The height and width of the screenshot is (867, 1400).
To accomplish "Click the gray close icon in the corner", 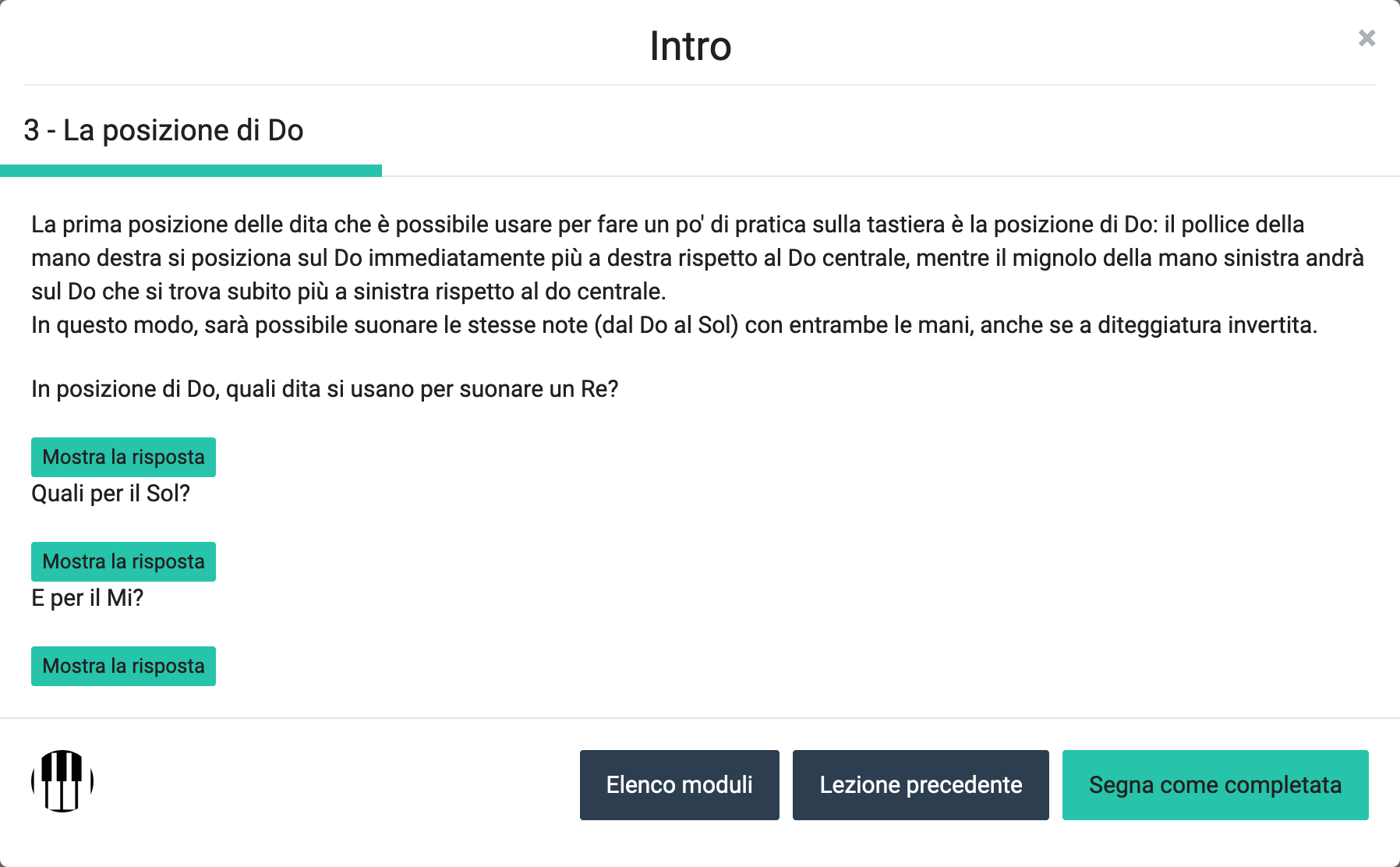I will 1366,38.
